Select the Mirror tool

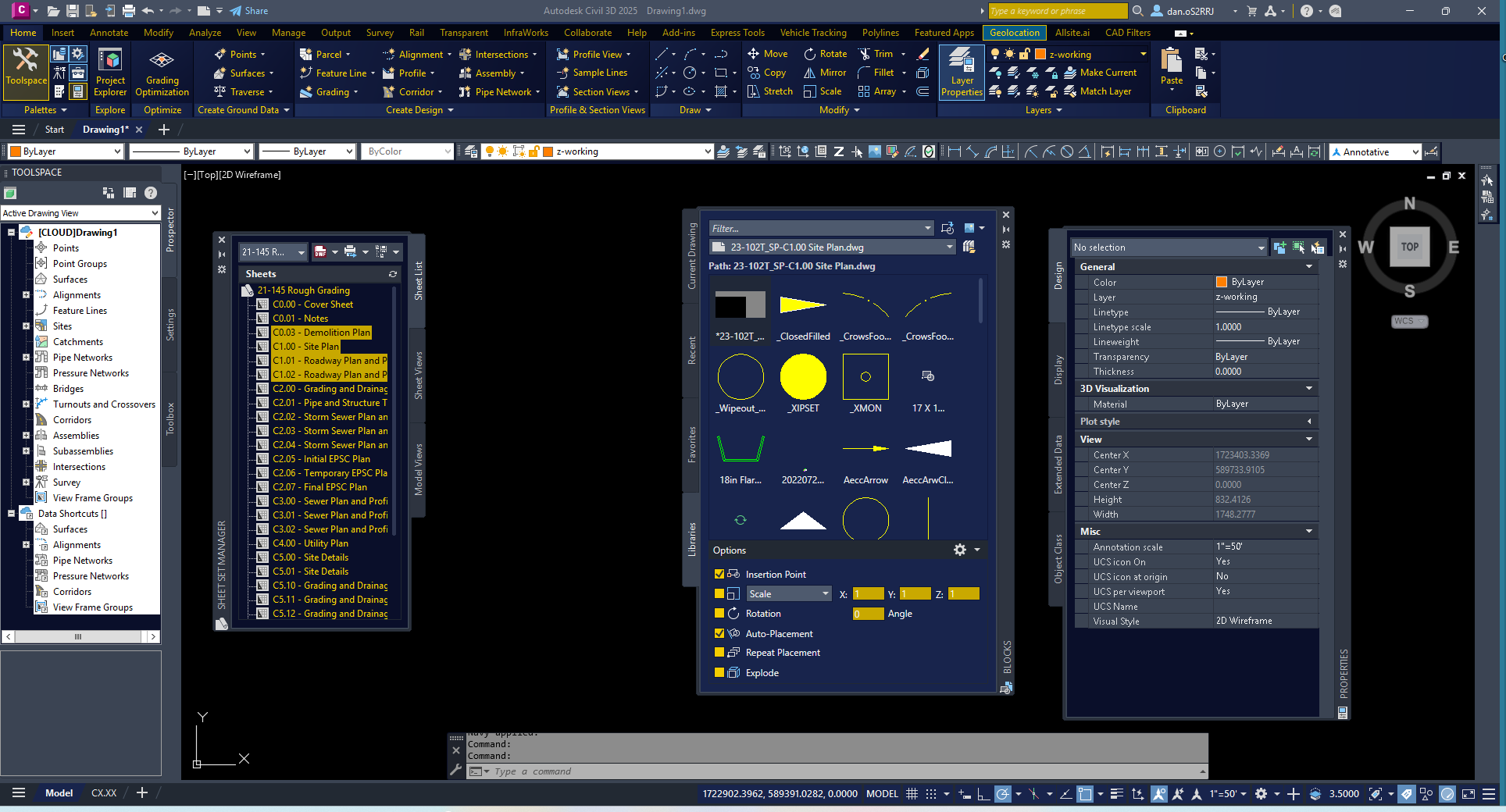[x=825, y=73]
